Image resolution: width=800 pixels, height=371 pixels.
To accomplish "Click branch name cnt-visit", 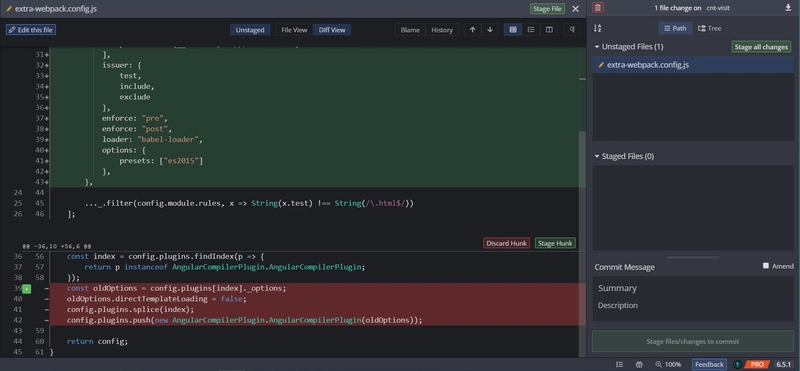I will tap(717, 8).
